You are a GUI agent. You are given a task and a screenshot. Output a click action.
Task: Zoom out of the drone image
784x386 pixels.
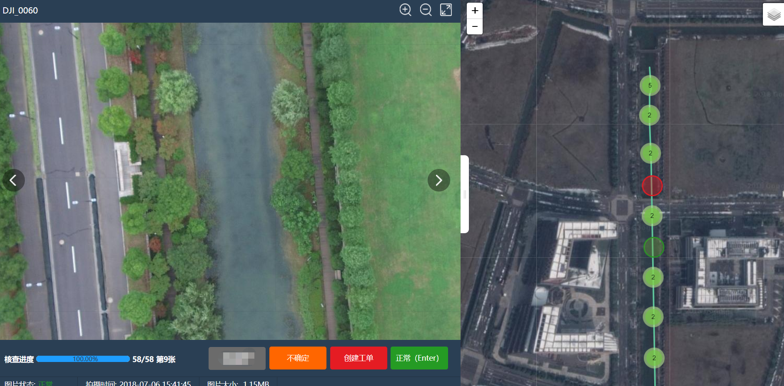[426, 10]
